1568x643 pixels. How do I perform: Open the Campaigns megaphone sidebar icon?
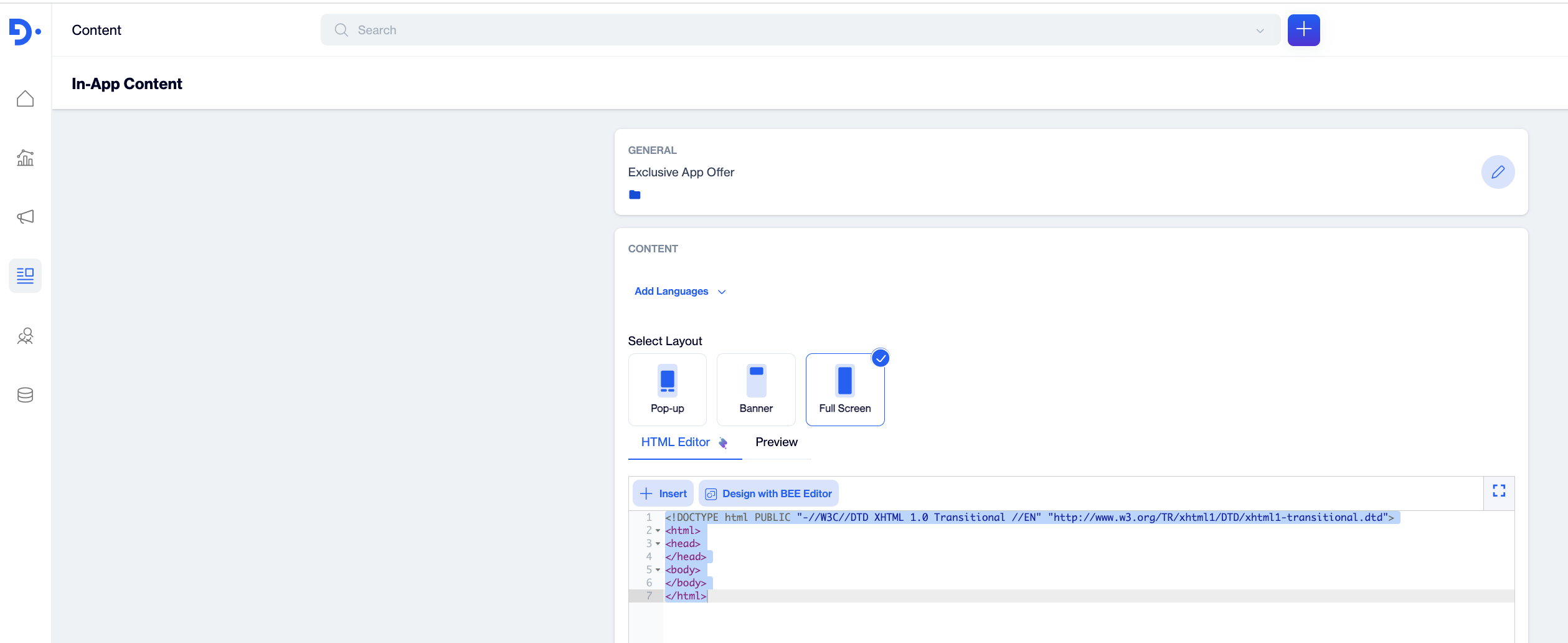click(25, 217)
